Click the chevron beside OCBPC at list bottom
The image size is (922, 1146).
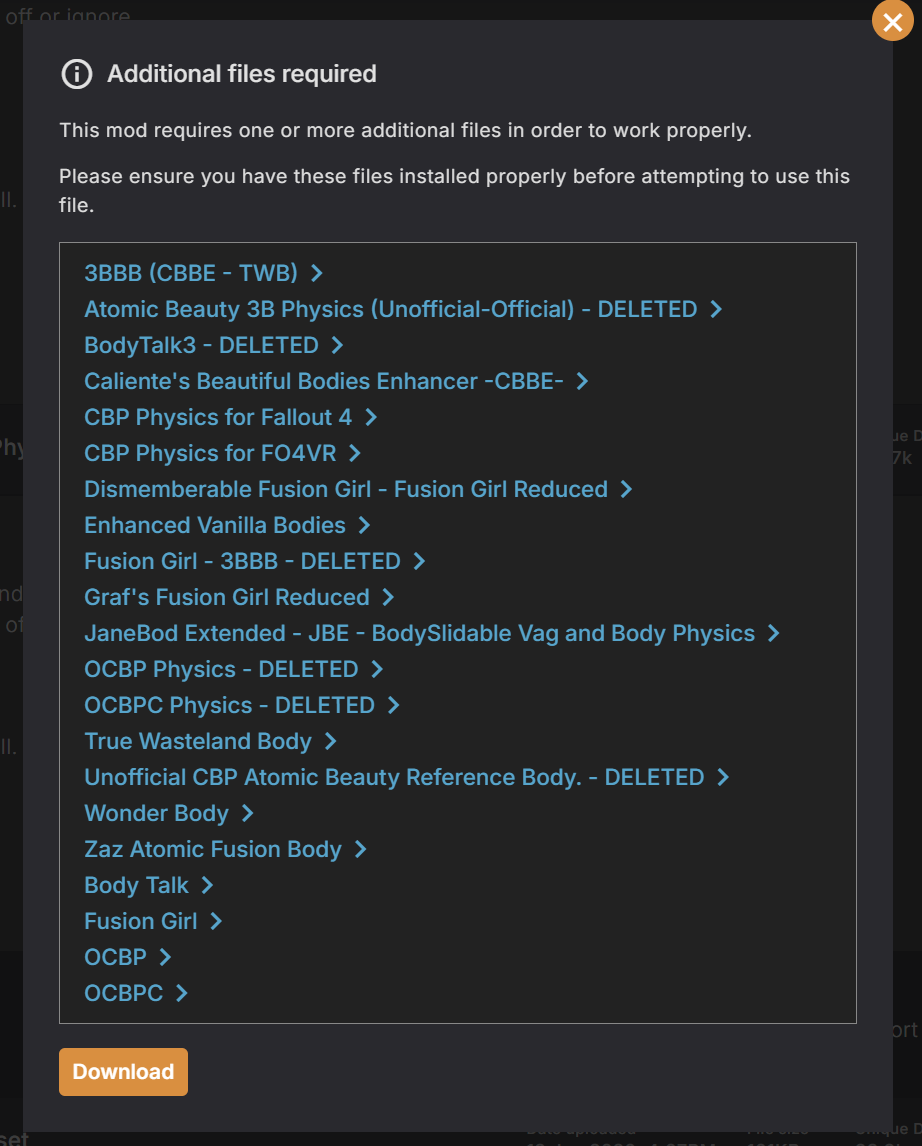[182, 993]
